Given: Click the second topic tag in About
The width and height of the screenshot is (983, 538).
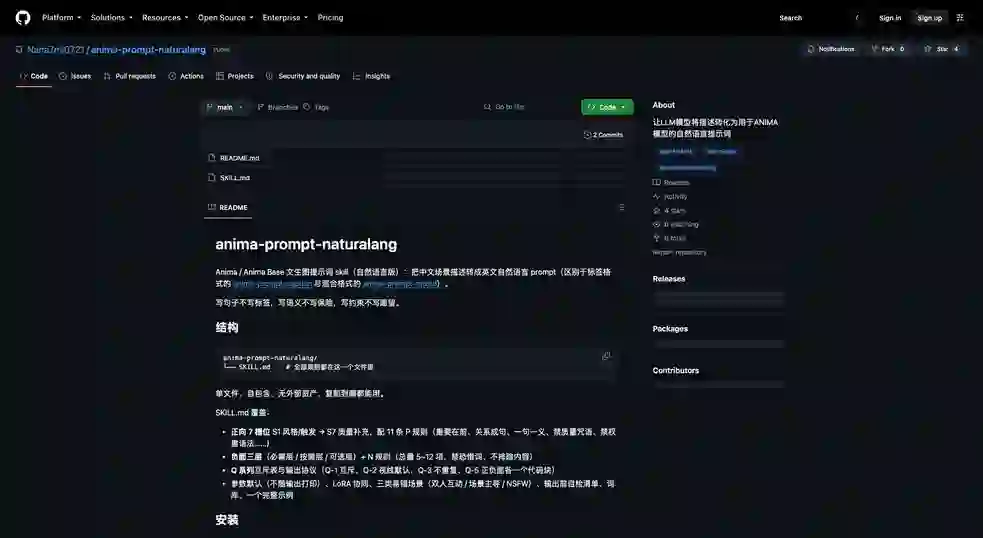Looking at the screenshot, I should (722, 151).
